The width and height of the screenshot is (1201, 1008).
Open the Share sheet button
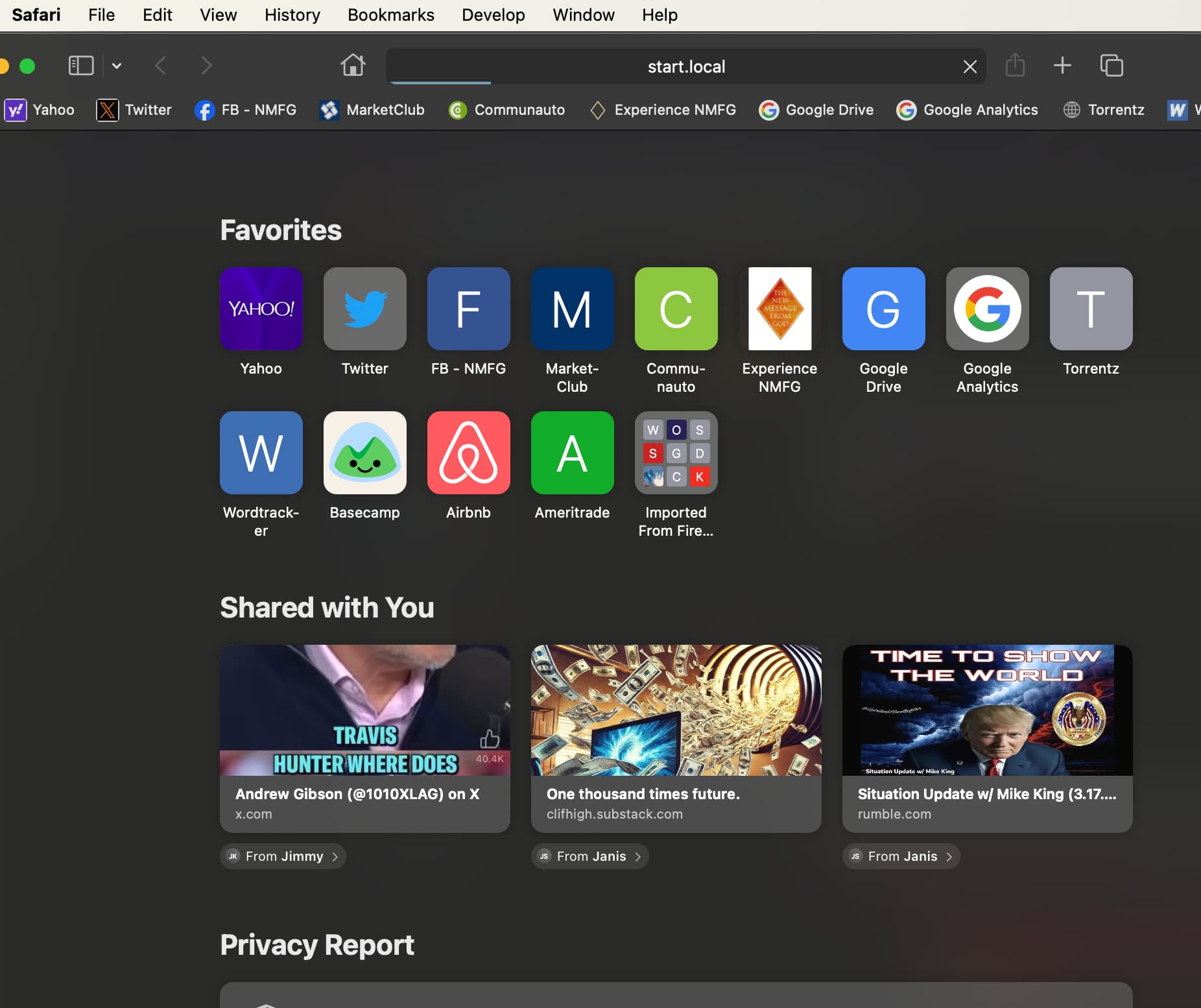tap(1015, 66)
